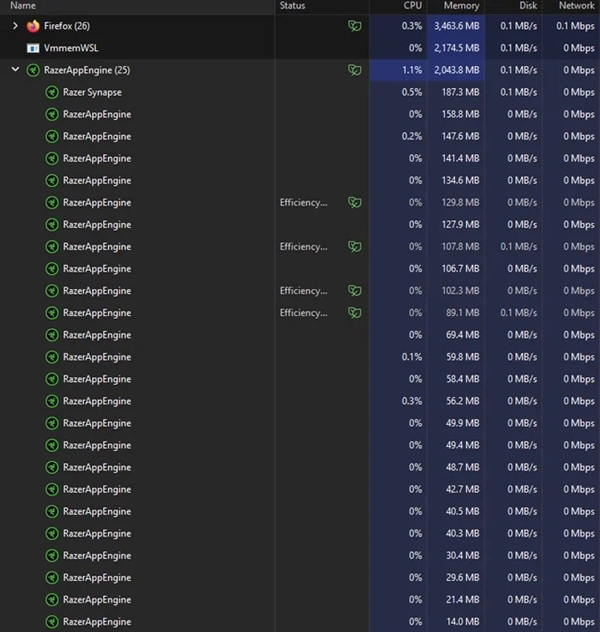Click the Disk column header

coord(528,6)
